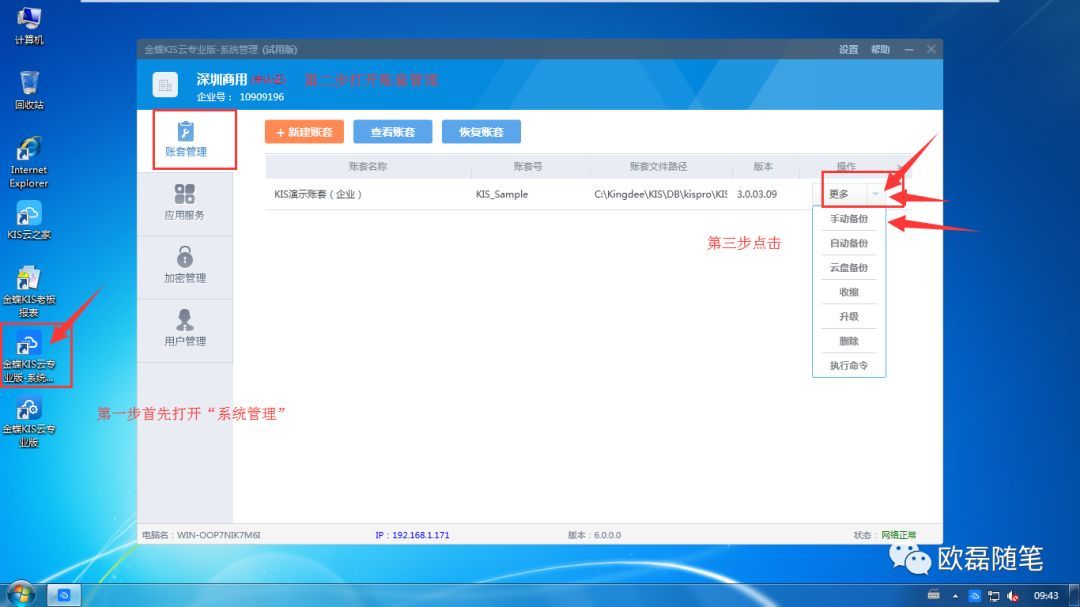Click the 版本 column header
The width and height of the screenshot is (1080, 607).
(763, 167)
